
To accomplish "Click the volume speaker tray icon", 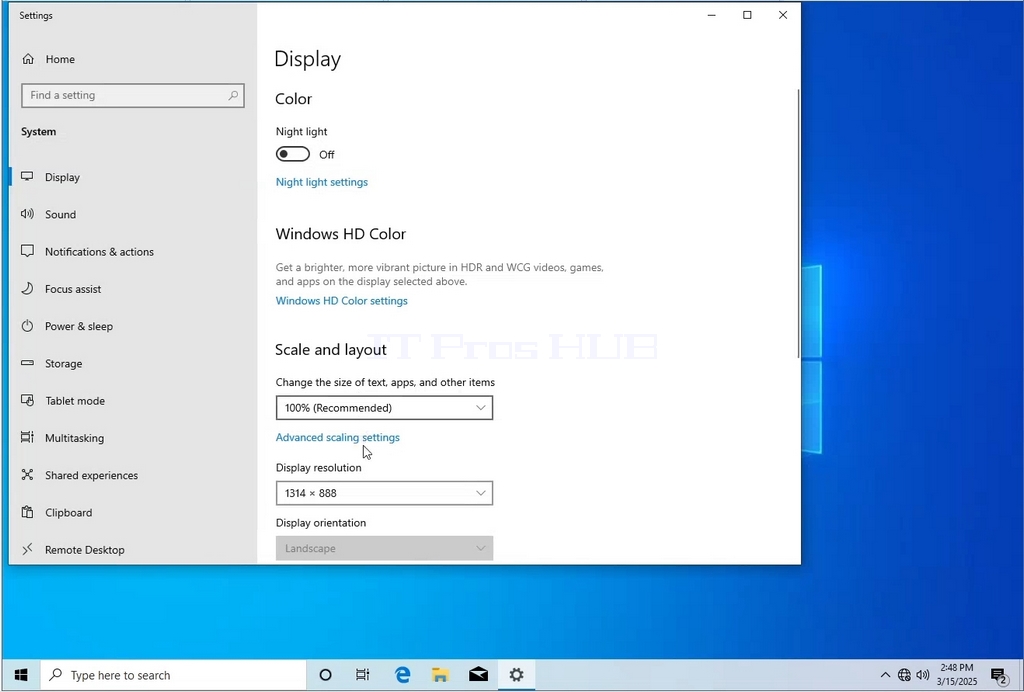I will [x=923, y=675].
